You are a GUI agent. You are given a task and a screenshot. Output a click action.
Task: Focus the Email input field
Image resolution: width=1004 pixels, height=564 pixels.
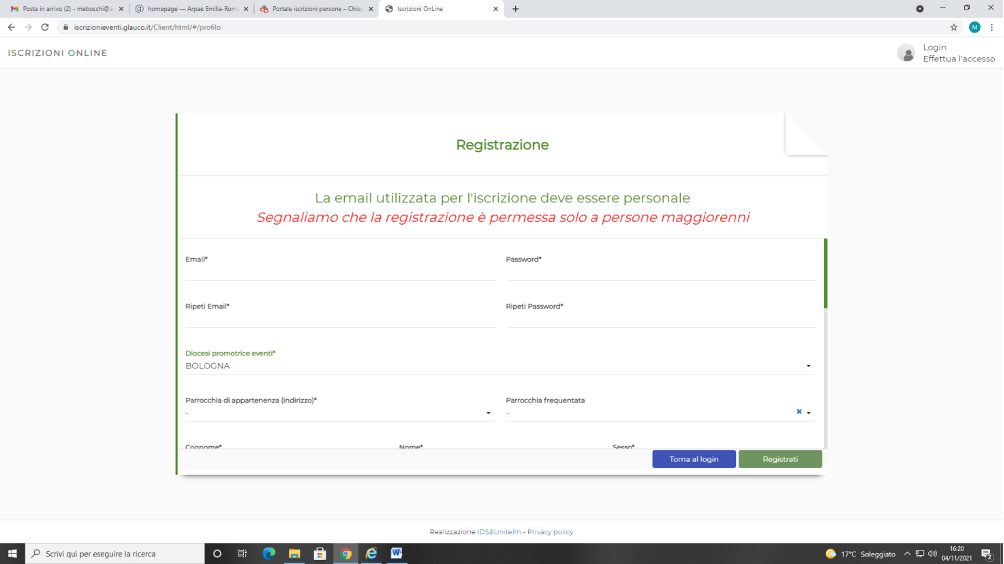(x=340, y=272)
